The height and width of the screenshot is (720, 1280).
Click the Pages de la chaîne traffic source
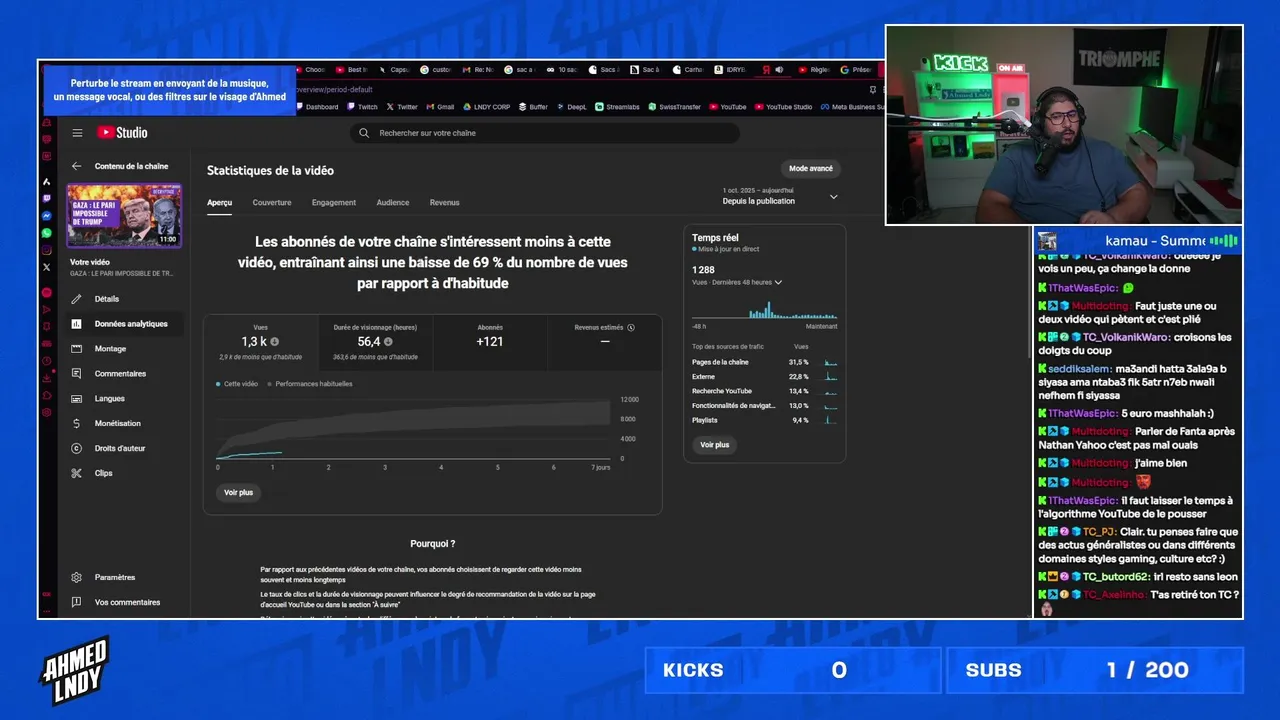765,362
